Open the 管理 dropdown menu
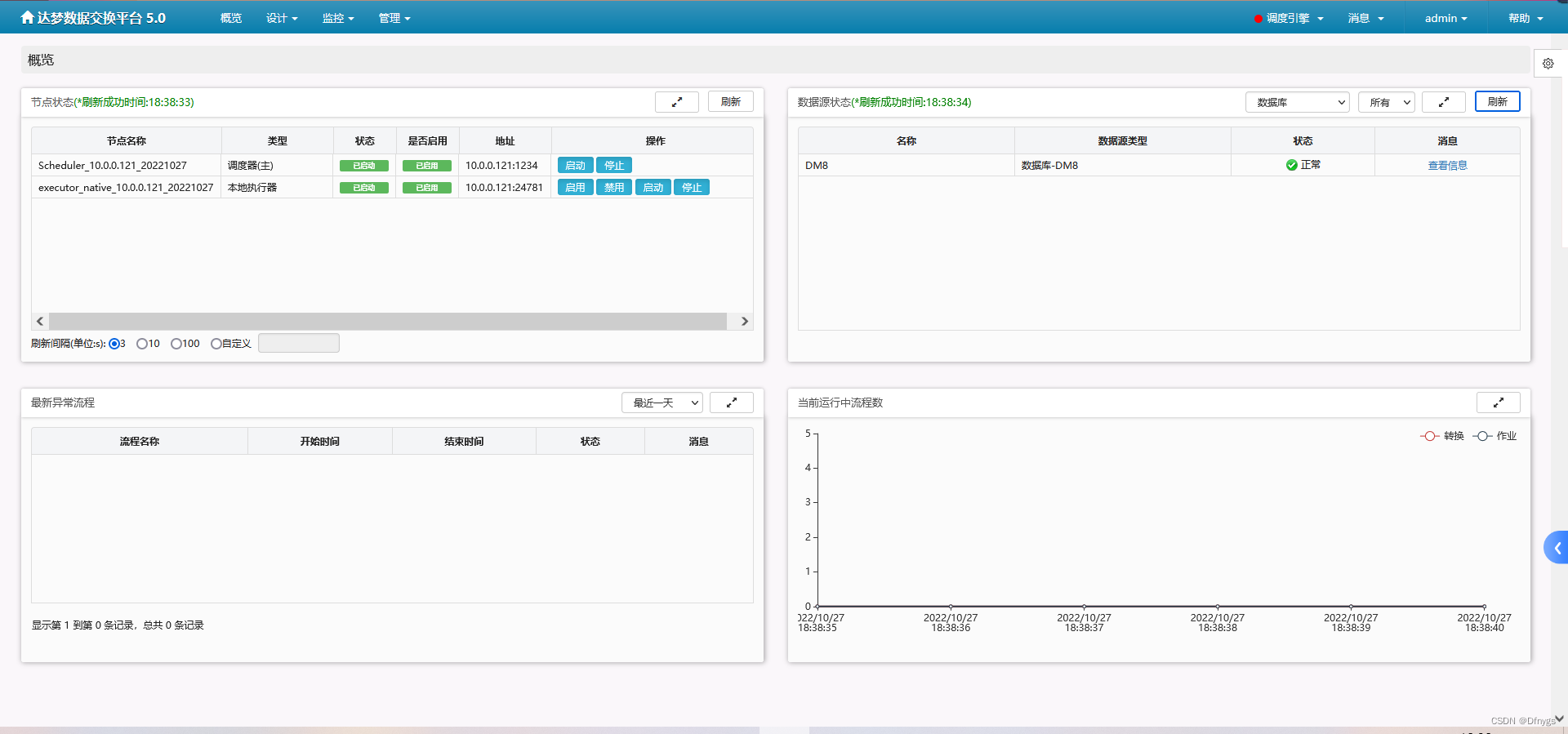Image resolution: width=1568 pixels, height=734 pixels. tap(394, 18)
